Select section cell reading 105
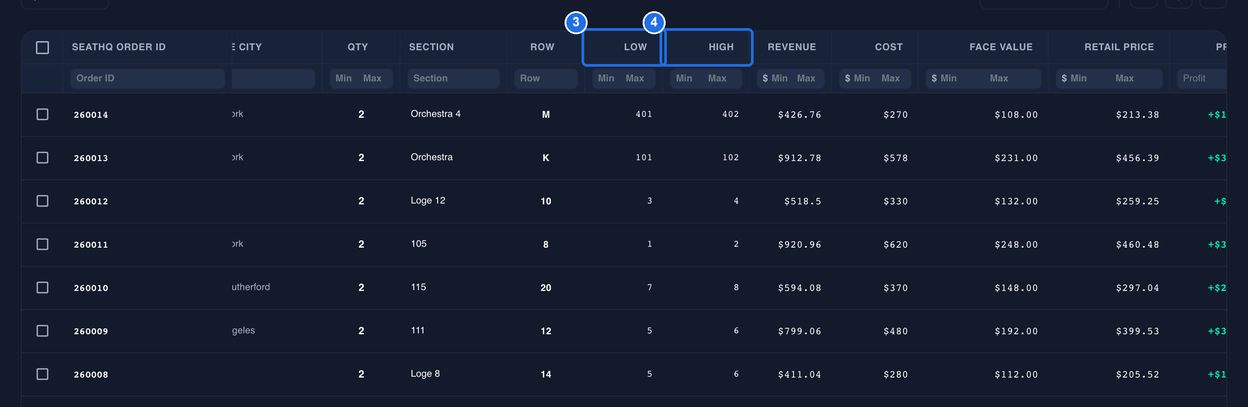1248x407 pixels. click(x=418, y=244)
